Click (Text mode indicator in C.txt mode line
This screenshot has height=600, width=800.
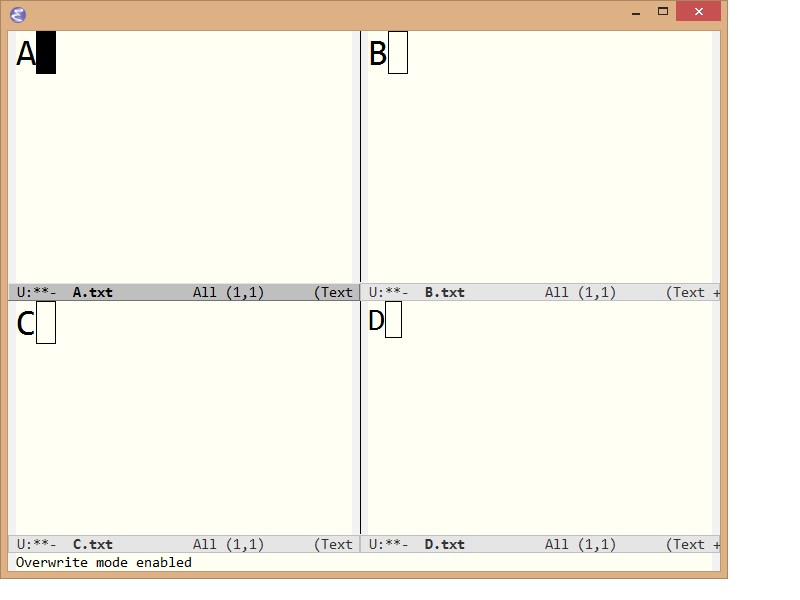(x=333, y=544)
